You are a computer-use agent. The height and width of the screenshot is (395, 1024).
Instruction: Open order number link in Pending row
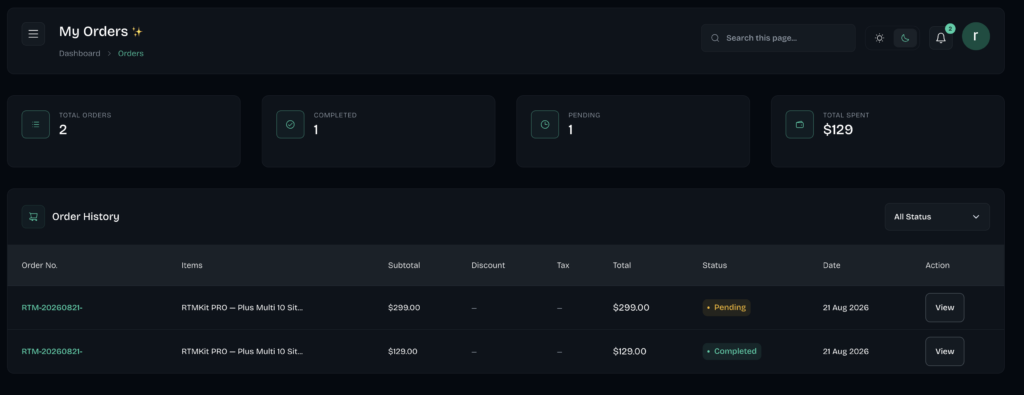click(x=52, y=308)
